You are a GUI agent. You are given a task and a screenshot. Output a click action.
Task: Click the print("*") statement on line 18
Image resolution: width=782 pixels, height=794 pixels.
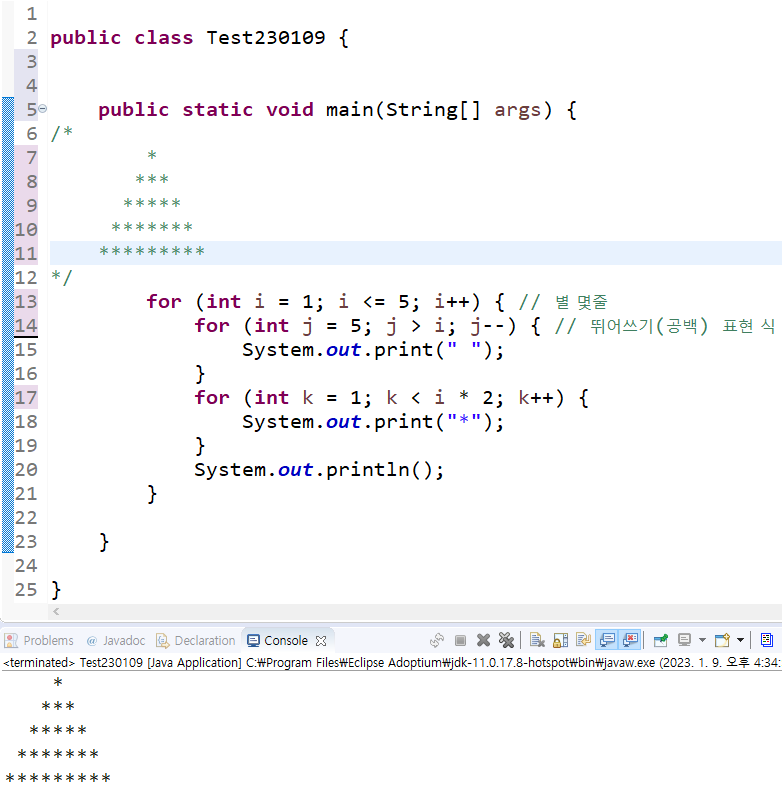(x=373, y=422)
